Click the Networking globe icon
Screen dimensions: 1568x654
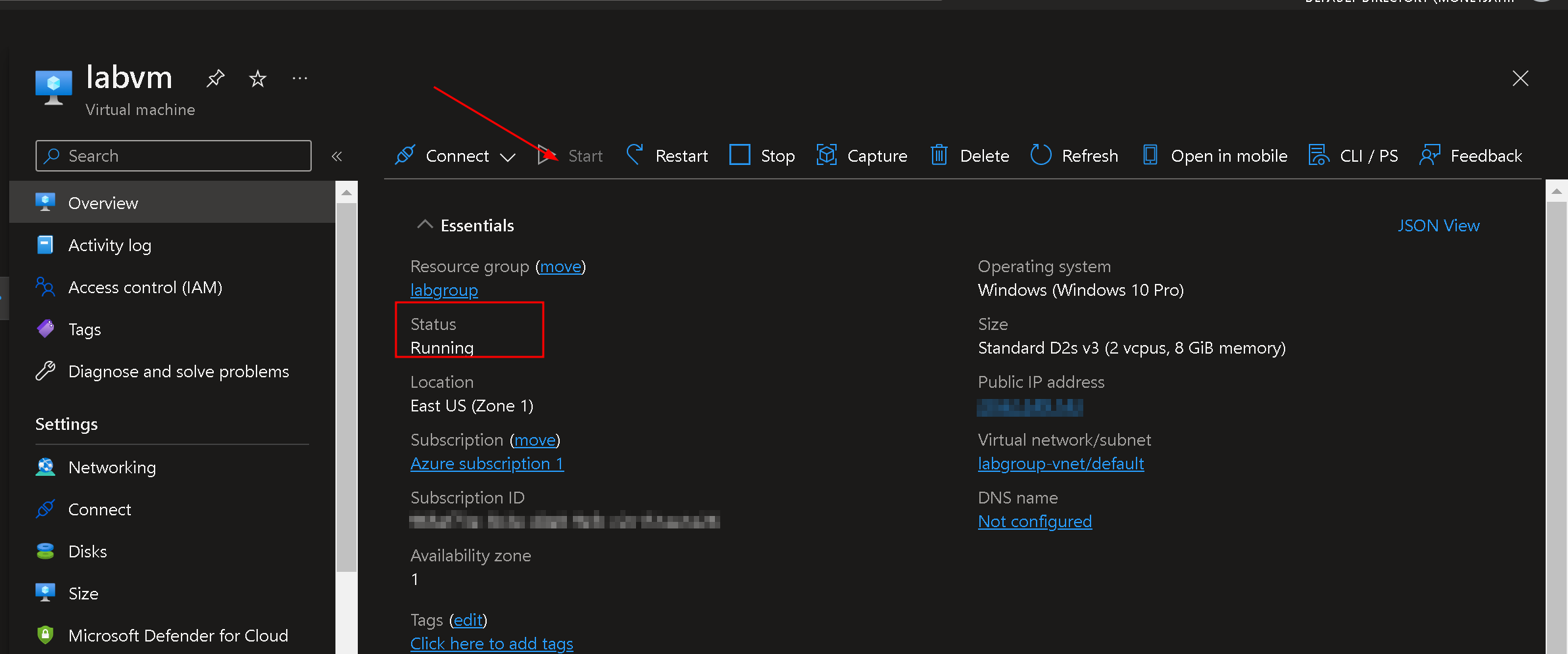click(45, 467)
